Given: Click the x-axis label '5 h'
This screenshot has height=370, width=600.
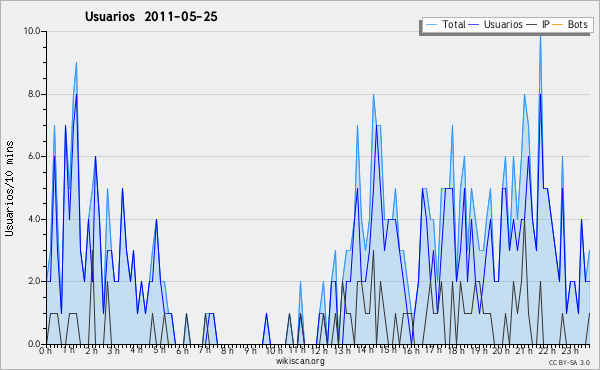Looking at the screenshot, I should [x=160, y=350].
